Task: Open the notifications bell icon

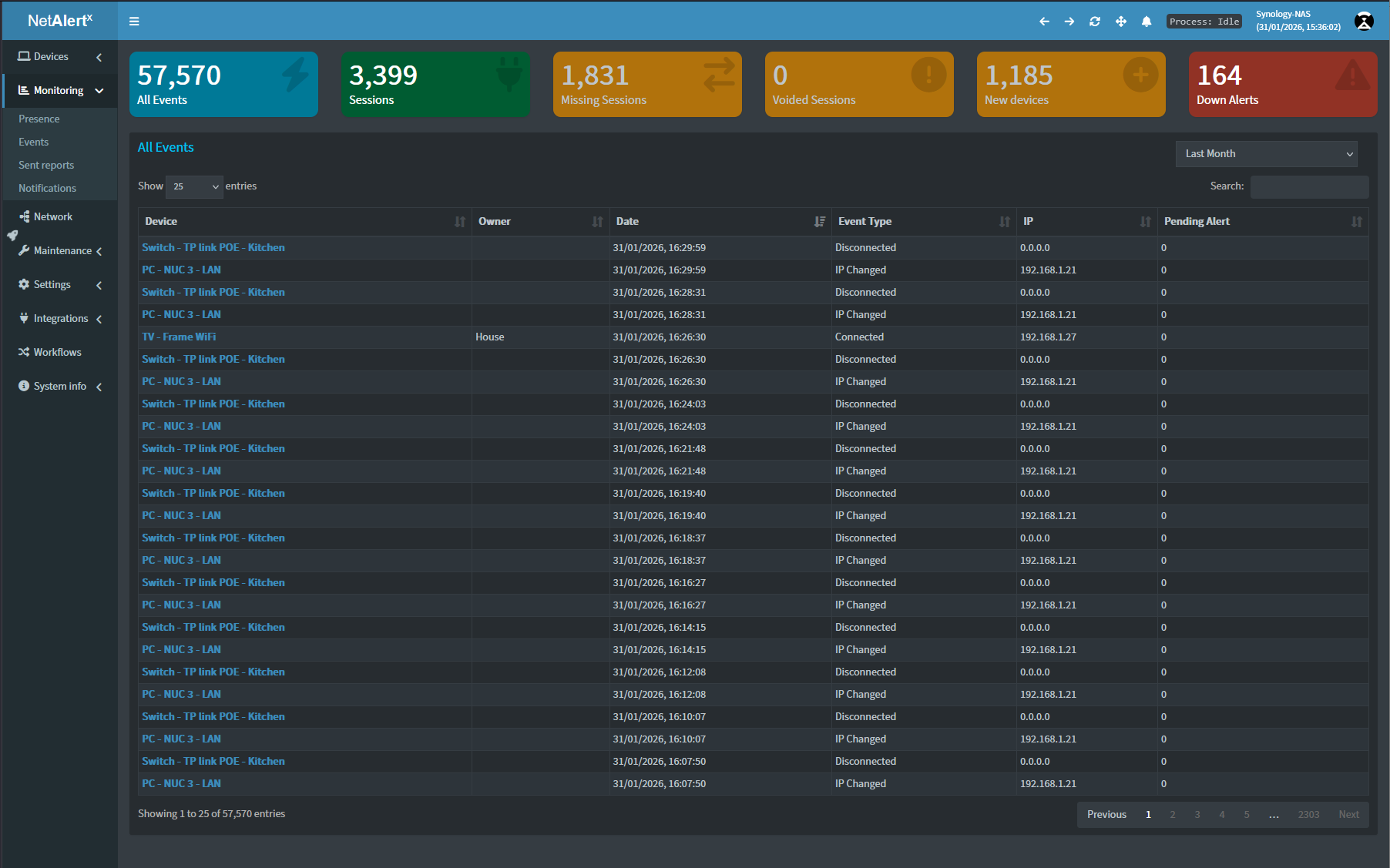Action: (1147, 22)
